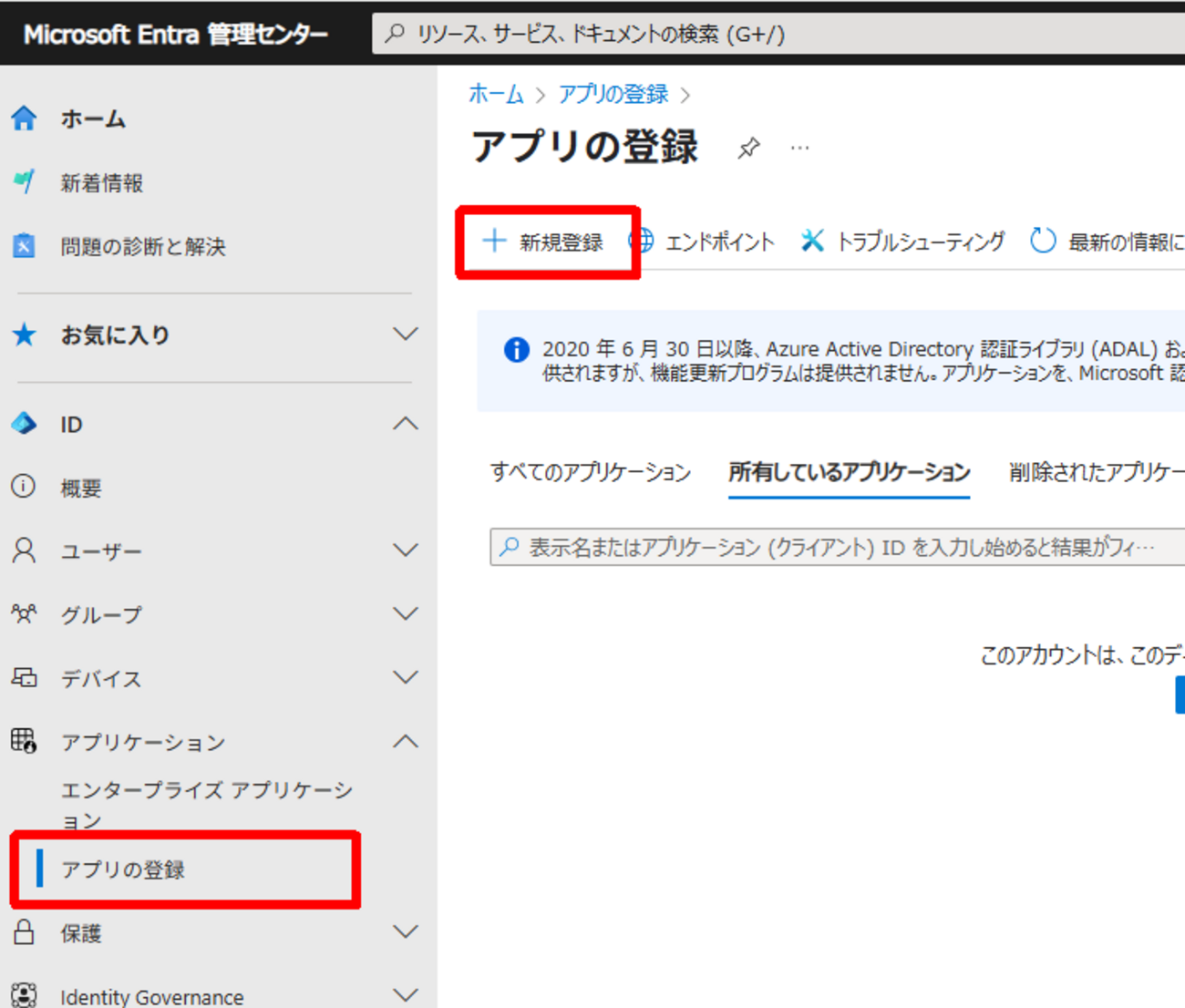The image size is (1185, 1008).
Task: Expand the Identity Governance chevron
Action: pos(406,995)
